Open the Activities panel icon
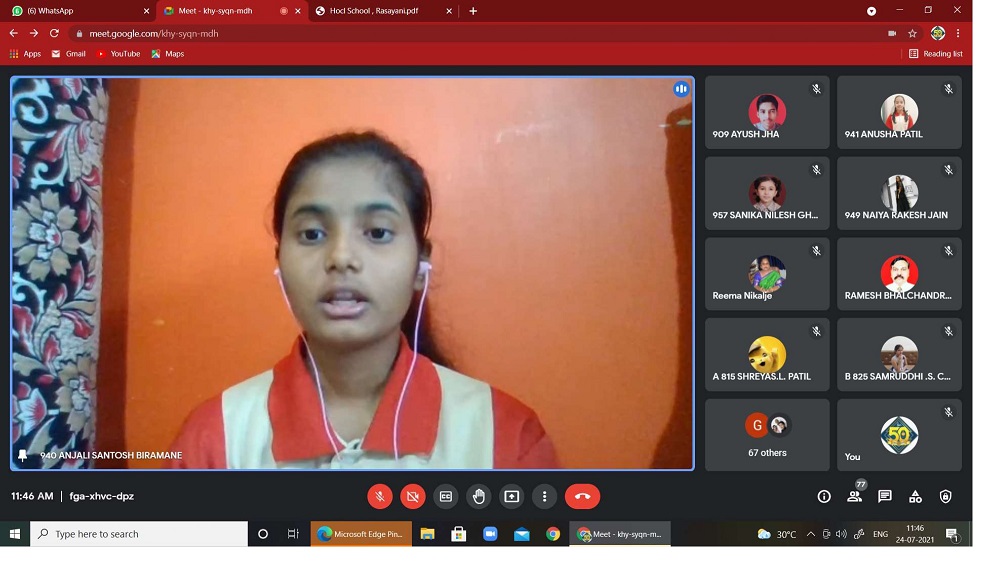Viewport: 1000px width, 562px height. pos(915,496)
